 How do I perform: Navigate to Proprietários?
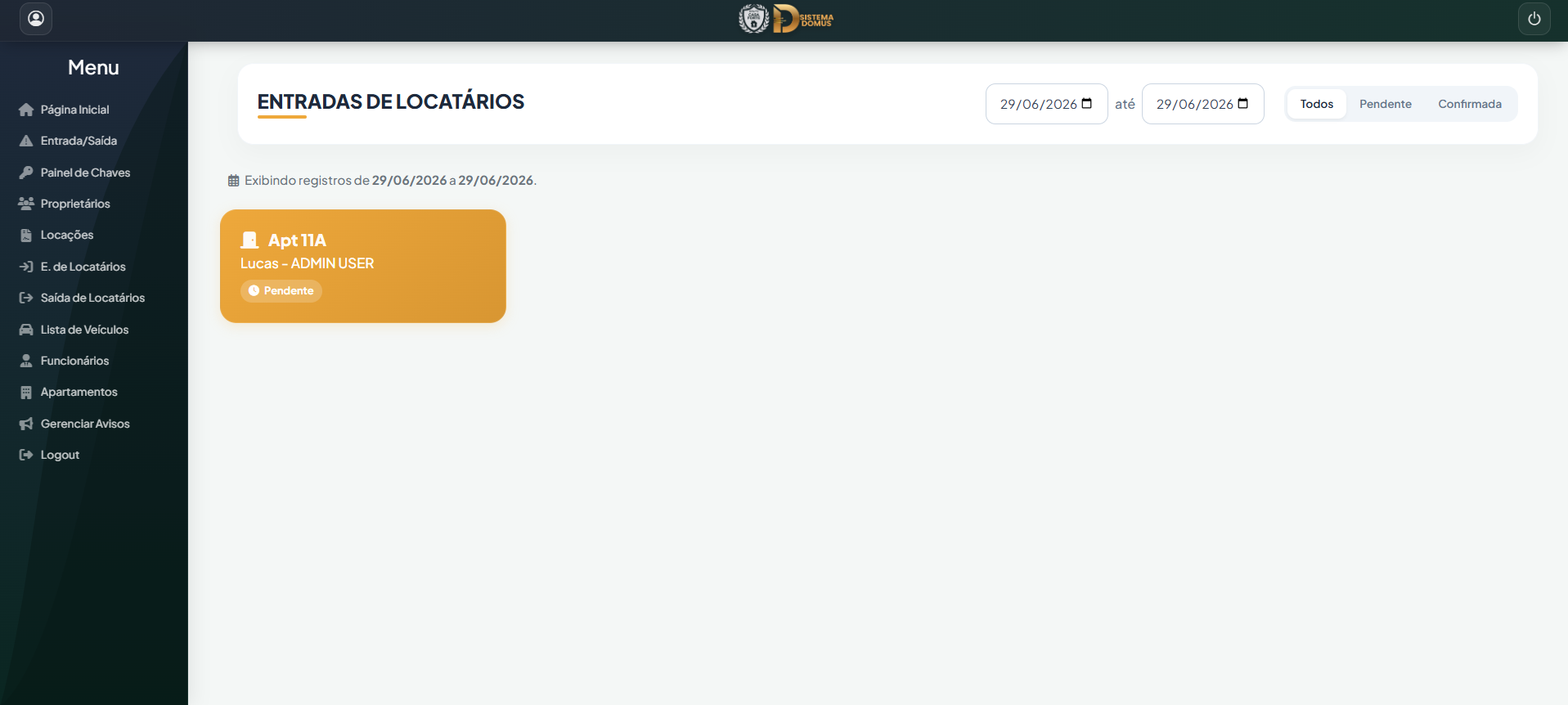pyautogui.click(x=75, y=204)
